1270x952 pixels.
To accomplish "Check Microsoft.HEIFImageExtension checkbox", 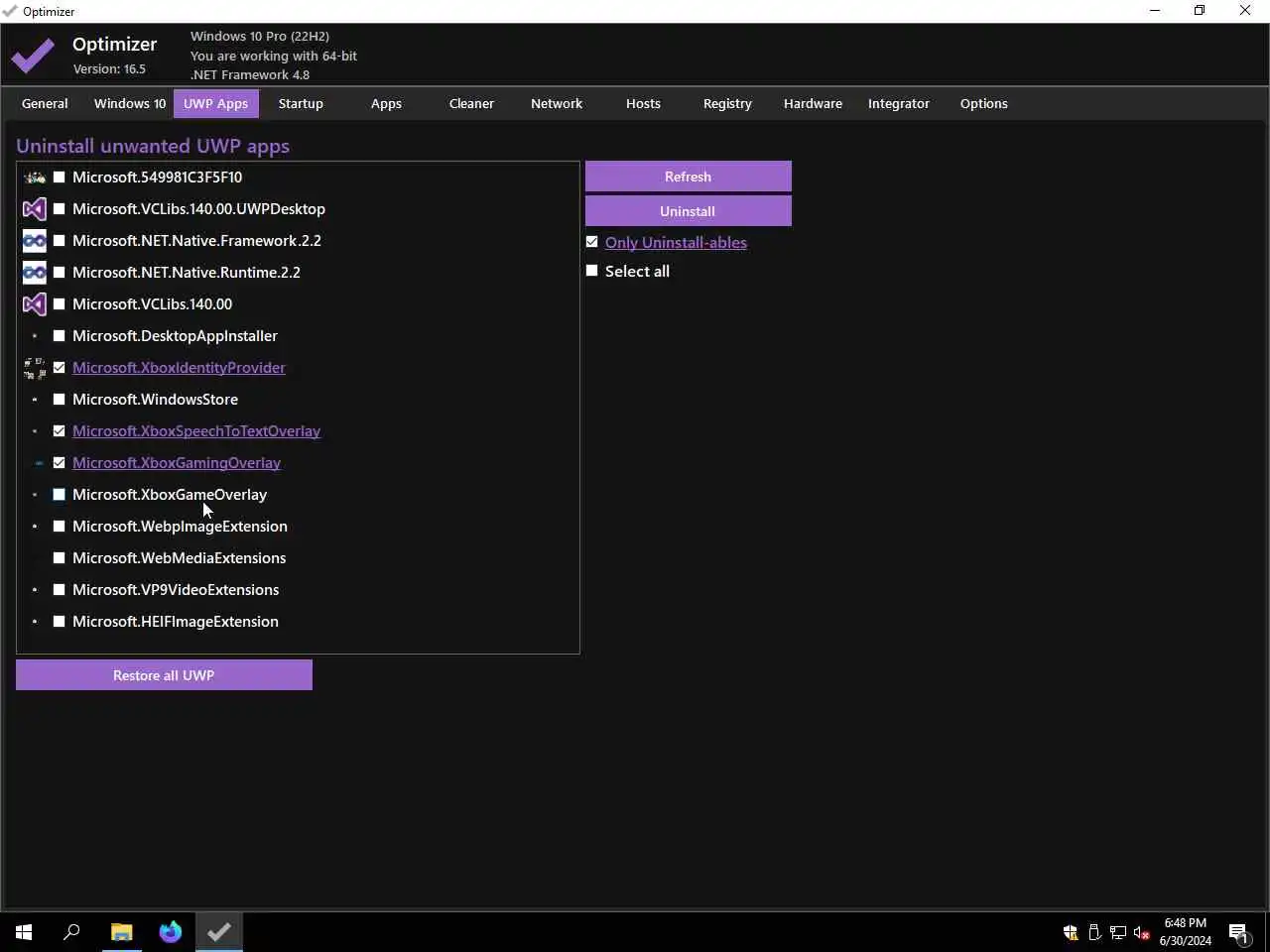I will pyautogui.click(x=59, y=622).
